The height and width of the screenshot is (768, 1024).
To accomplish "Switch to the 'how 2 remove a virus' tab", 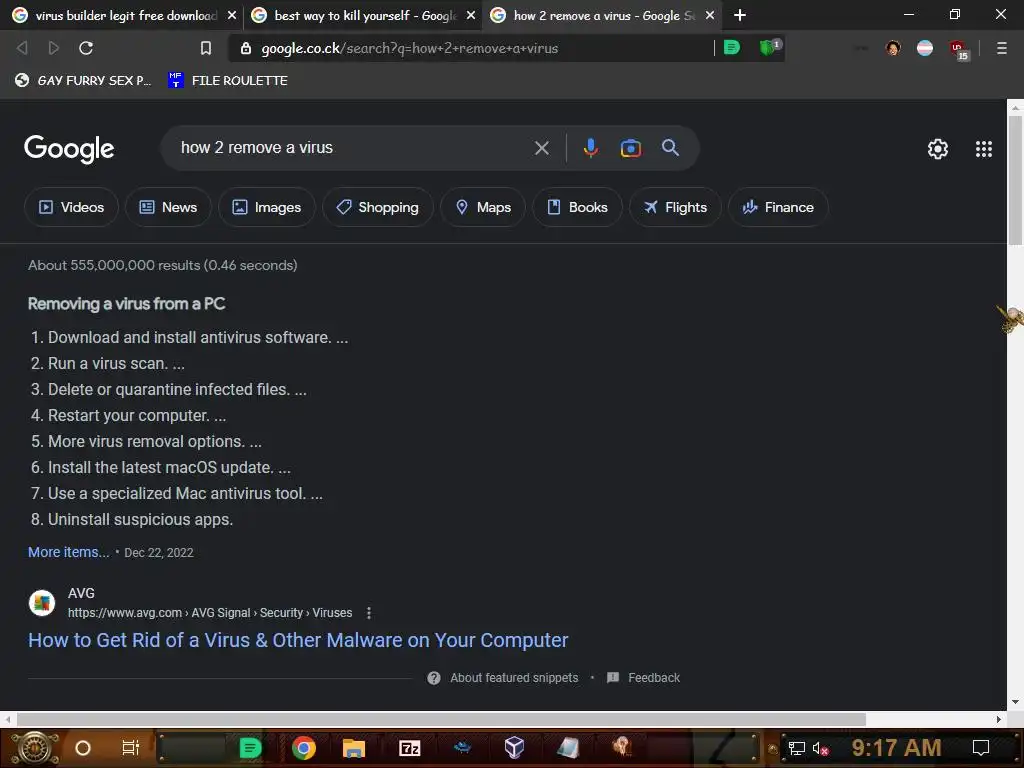I will [x=601, y=15].
